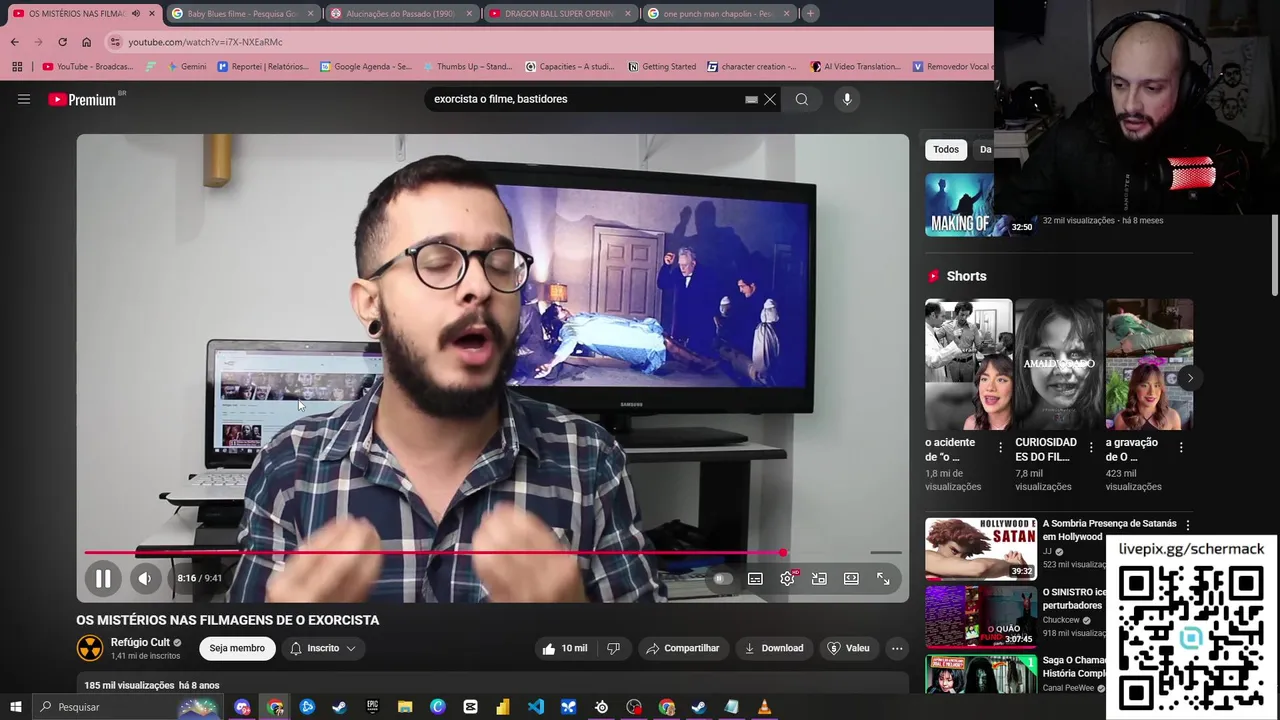Like the video (10 mil)
Image resolution: width=1280 pixels, height=720 pixels.
[x=565, y=648]
